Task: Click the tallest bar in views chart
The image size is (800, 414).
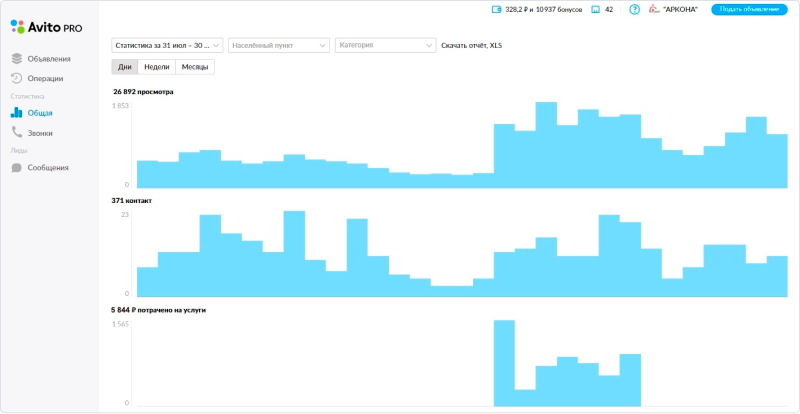Action: (546, 145)
